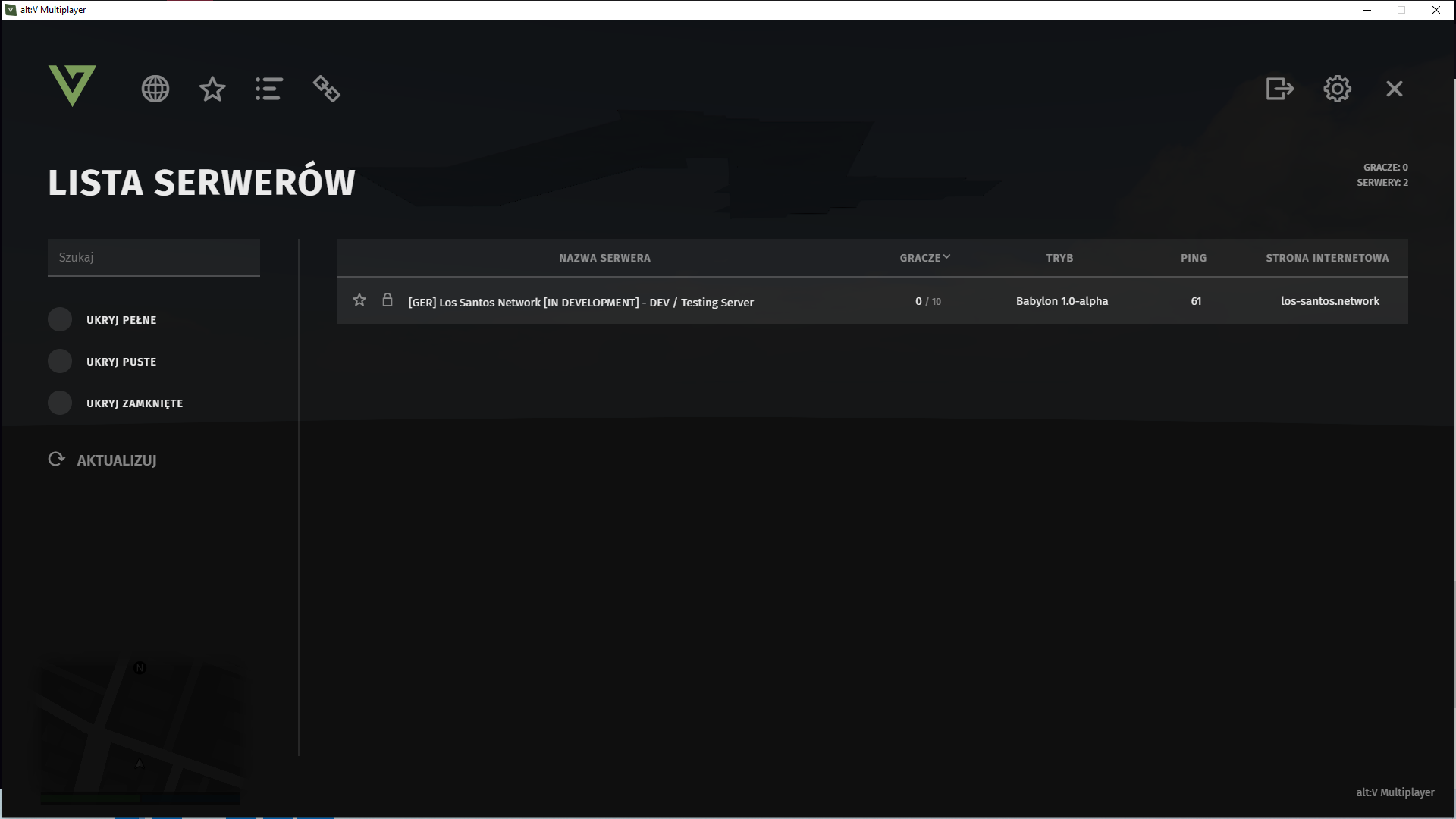Favorite the Los Santos Network server
Image resolution: width=1456 pixels, height=819 pixels.
click(359, 300)
